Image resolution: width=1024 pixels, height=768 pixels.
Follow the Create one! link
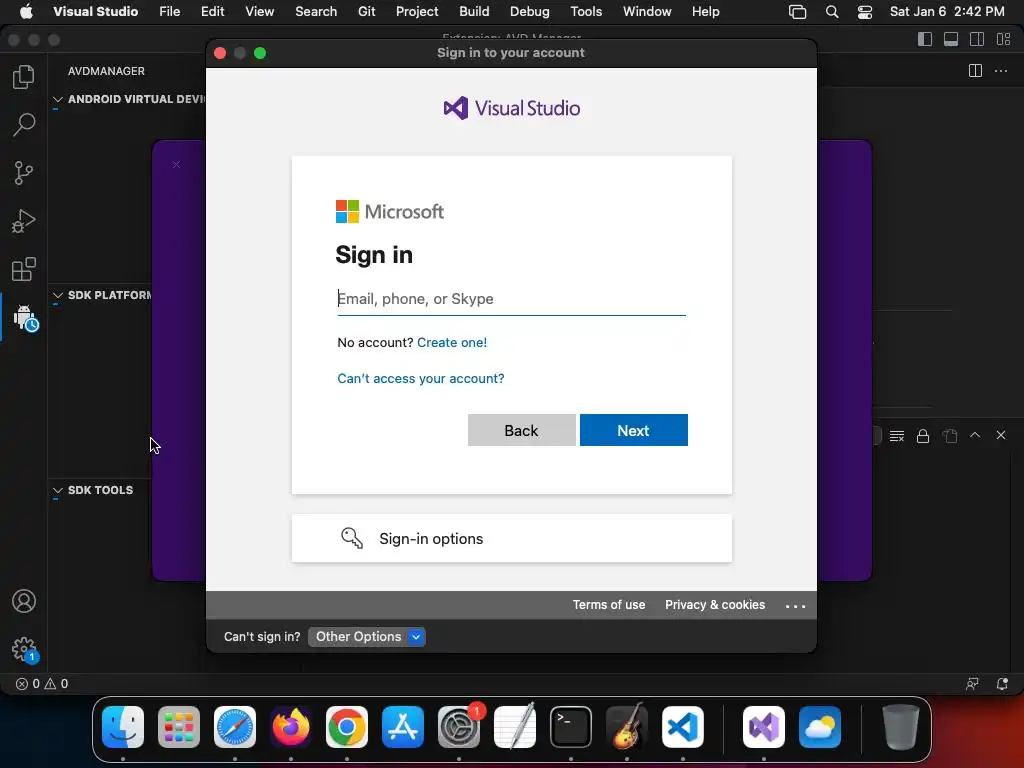point(452,342)
